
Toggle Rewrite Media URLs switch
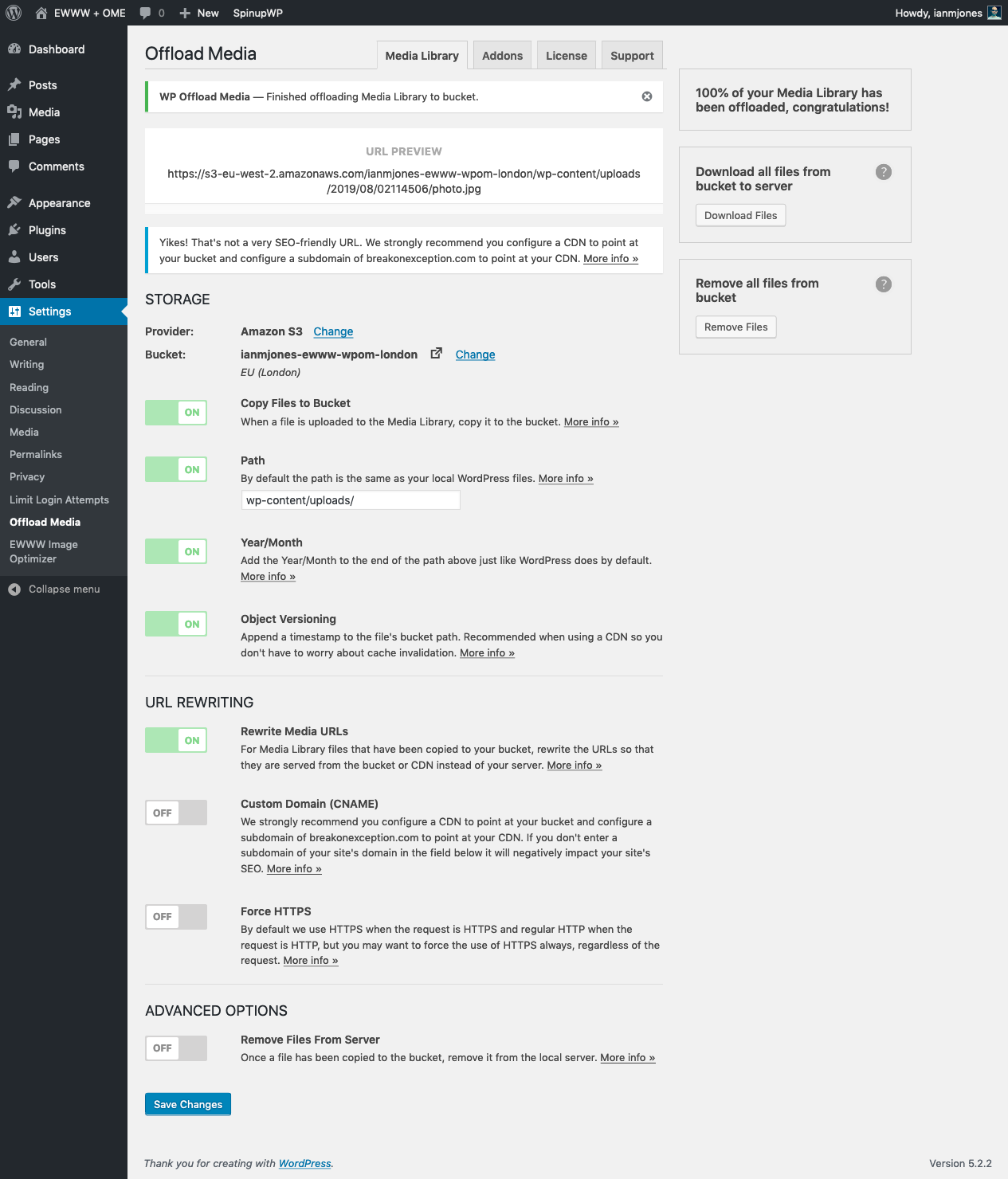(x=176, y=740)
